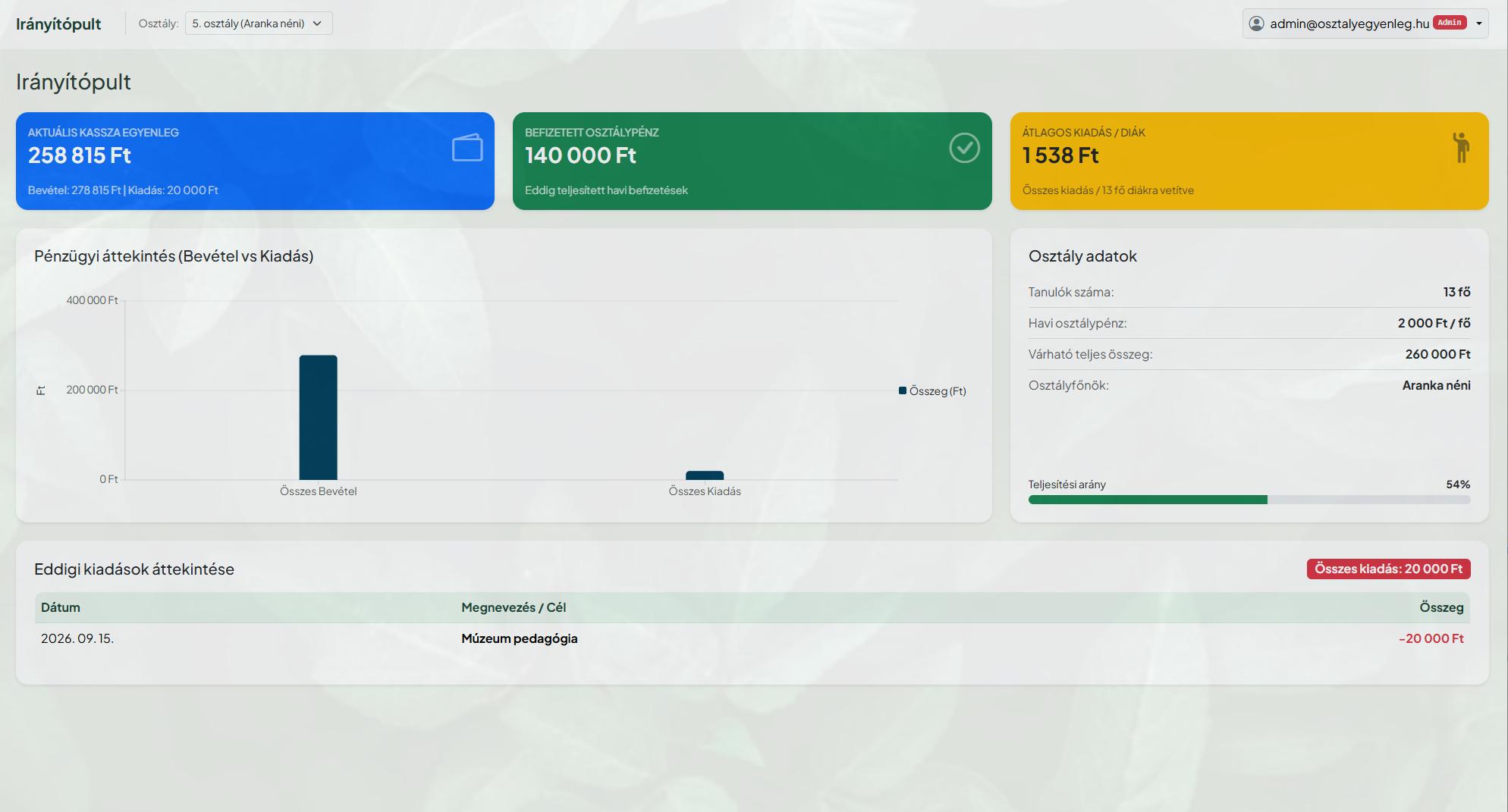Click the Eddig teljesített havi befizetések caption

[606, 190]
